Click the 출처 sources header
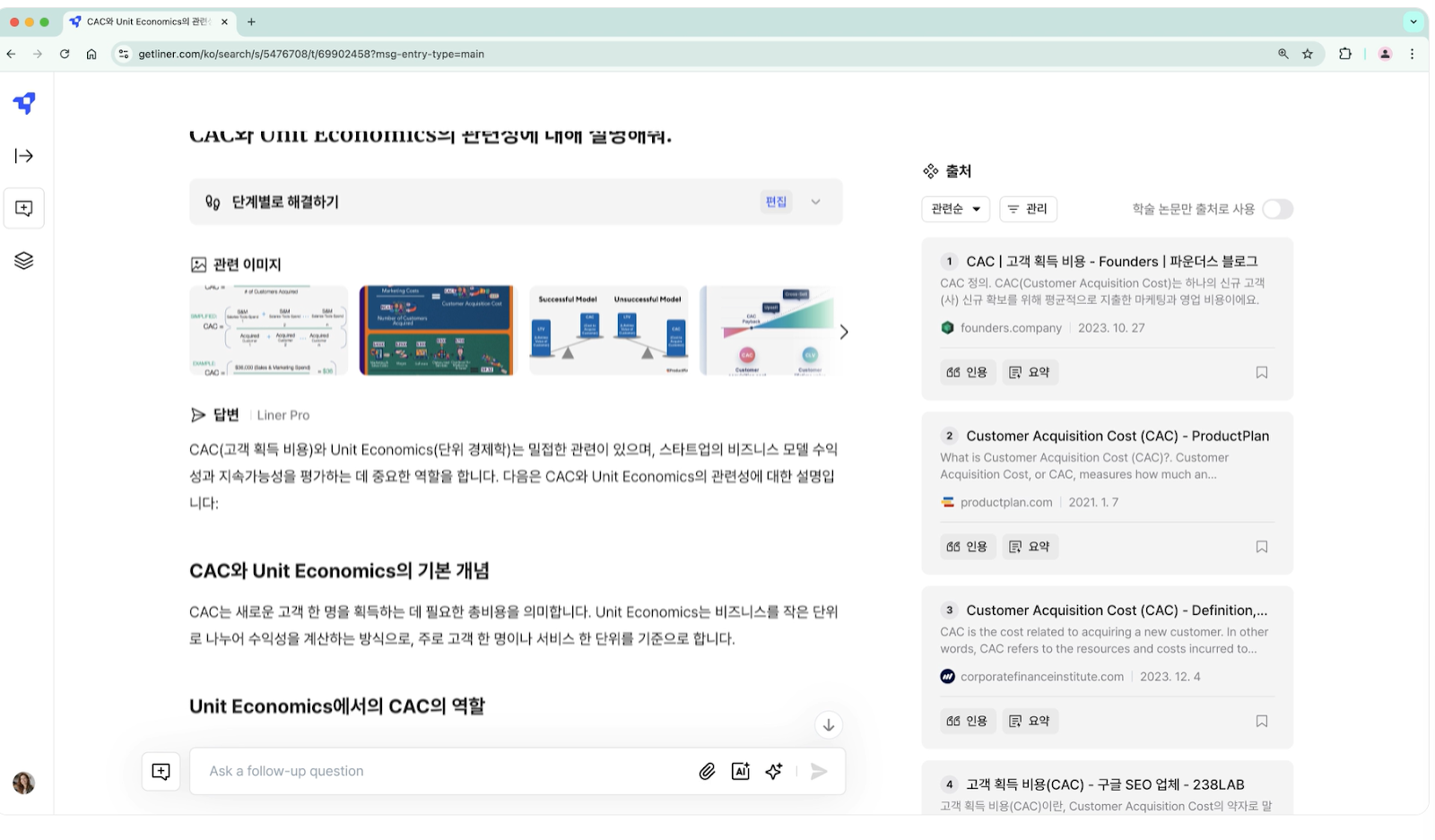The image size is (1435, 840). coord(959,170)
